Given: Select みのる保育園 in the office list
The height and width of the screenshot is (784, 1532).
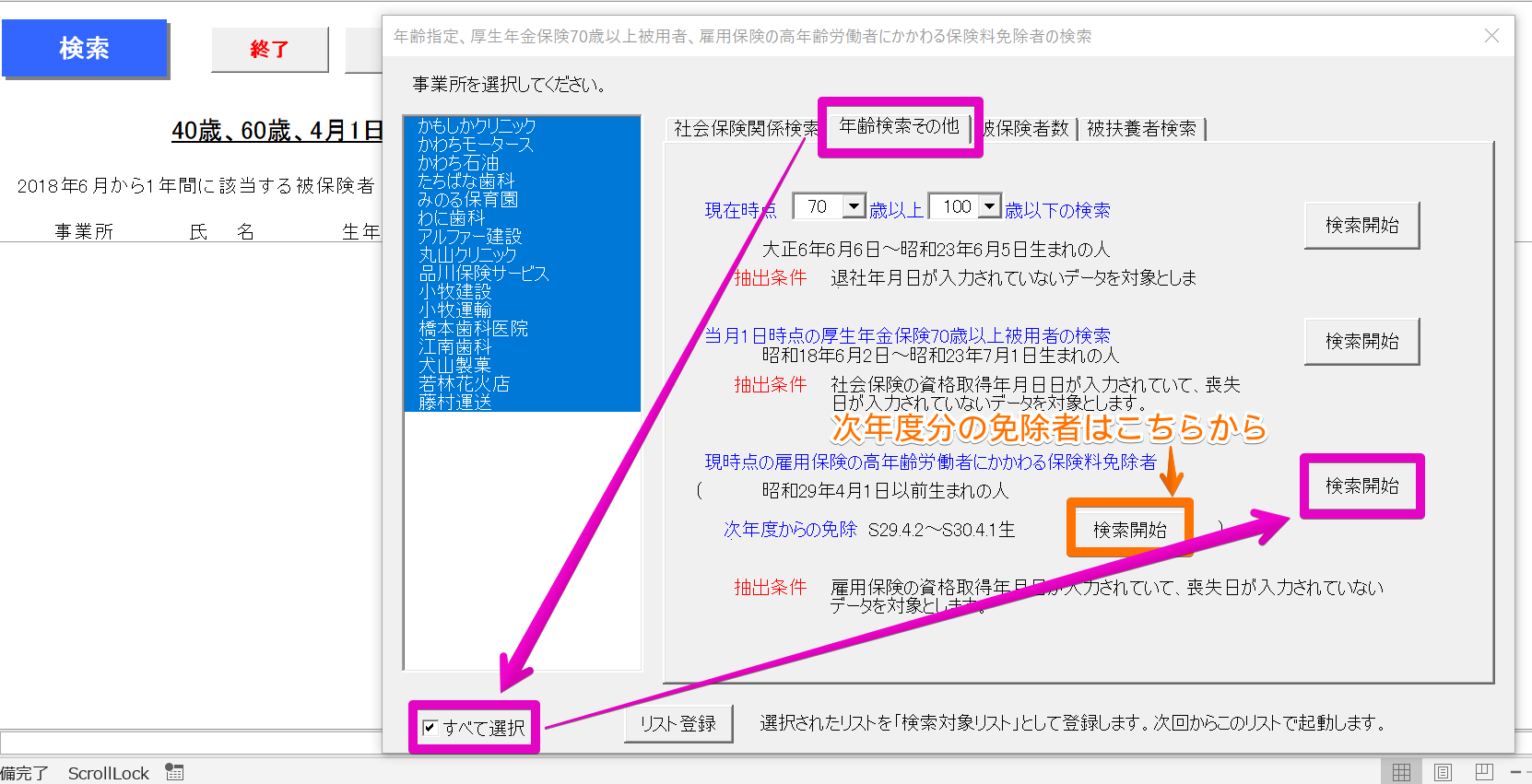Looking at the screenshot, I should (x=522, y=200).
